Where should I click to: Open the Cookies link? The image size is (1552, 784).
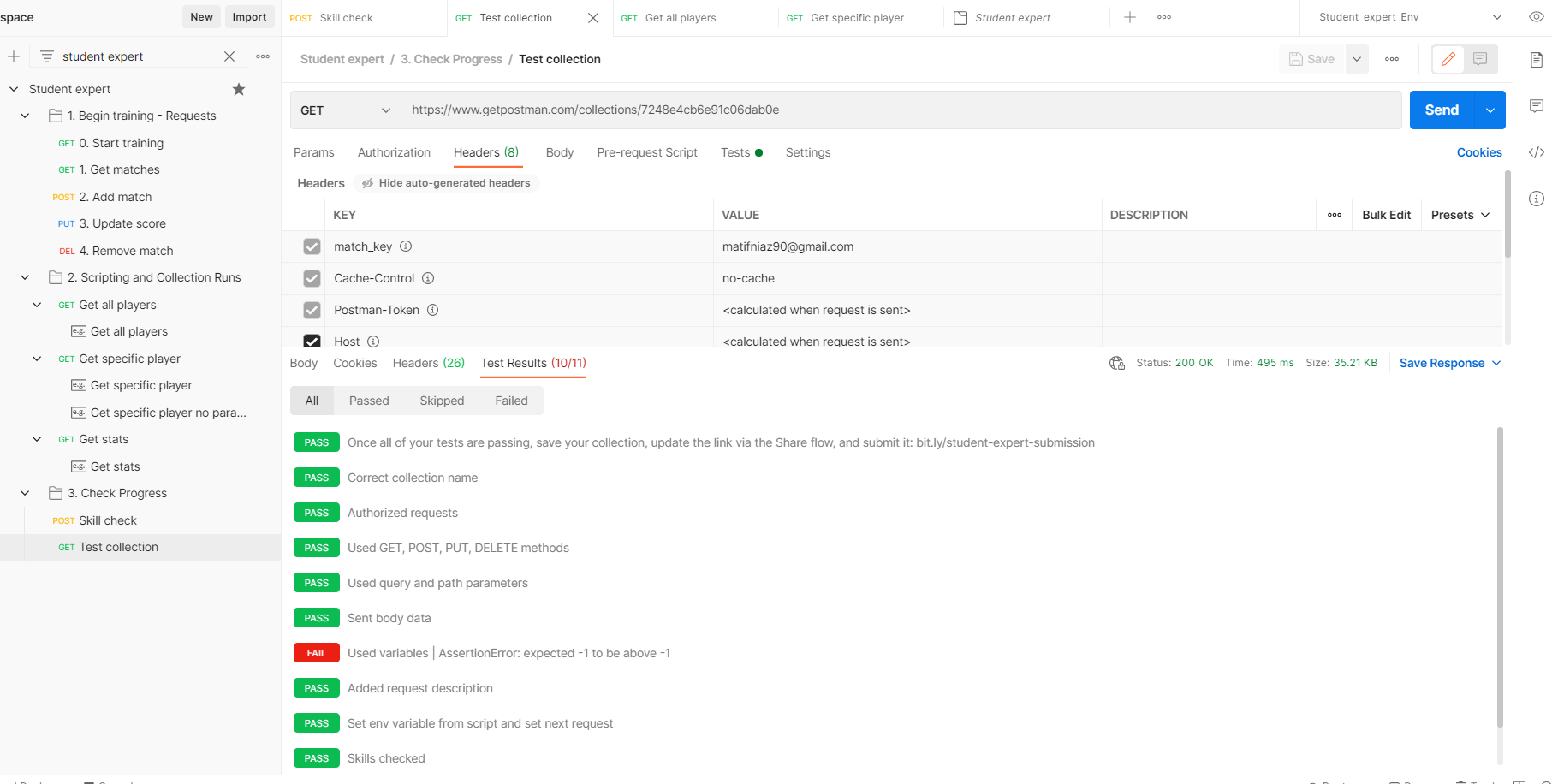1478,152
